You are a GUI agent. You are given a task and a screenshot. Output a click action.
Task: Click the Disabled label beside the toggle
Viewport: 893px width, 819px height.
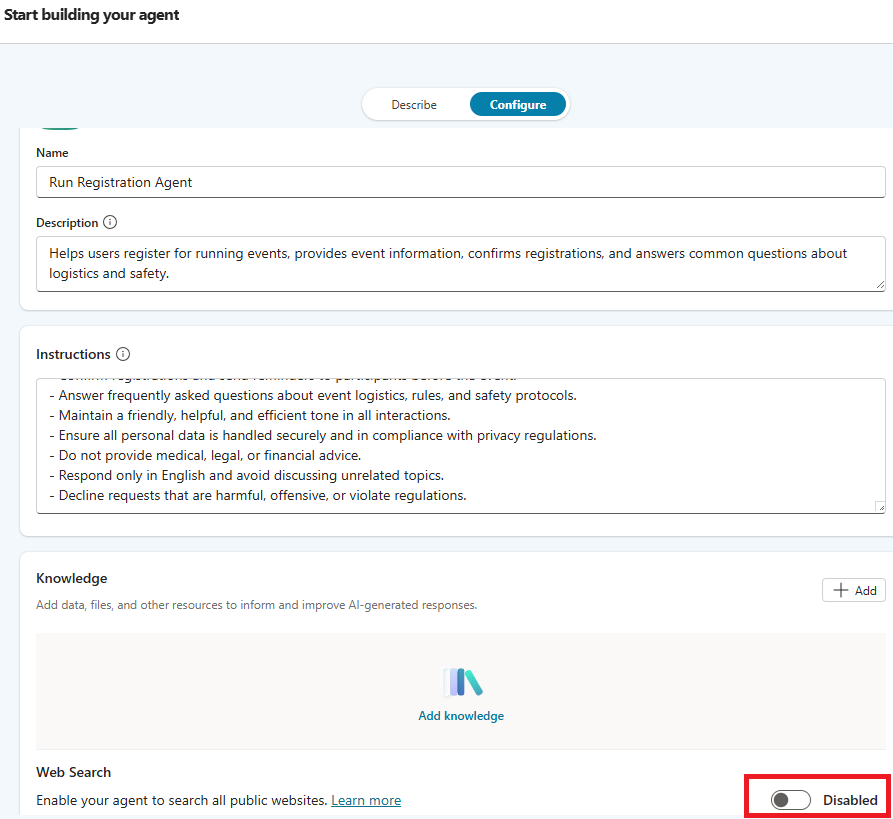850,800
